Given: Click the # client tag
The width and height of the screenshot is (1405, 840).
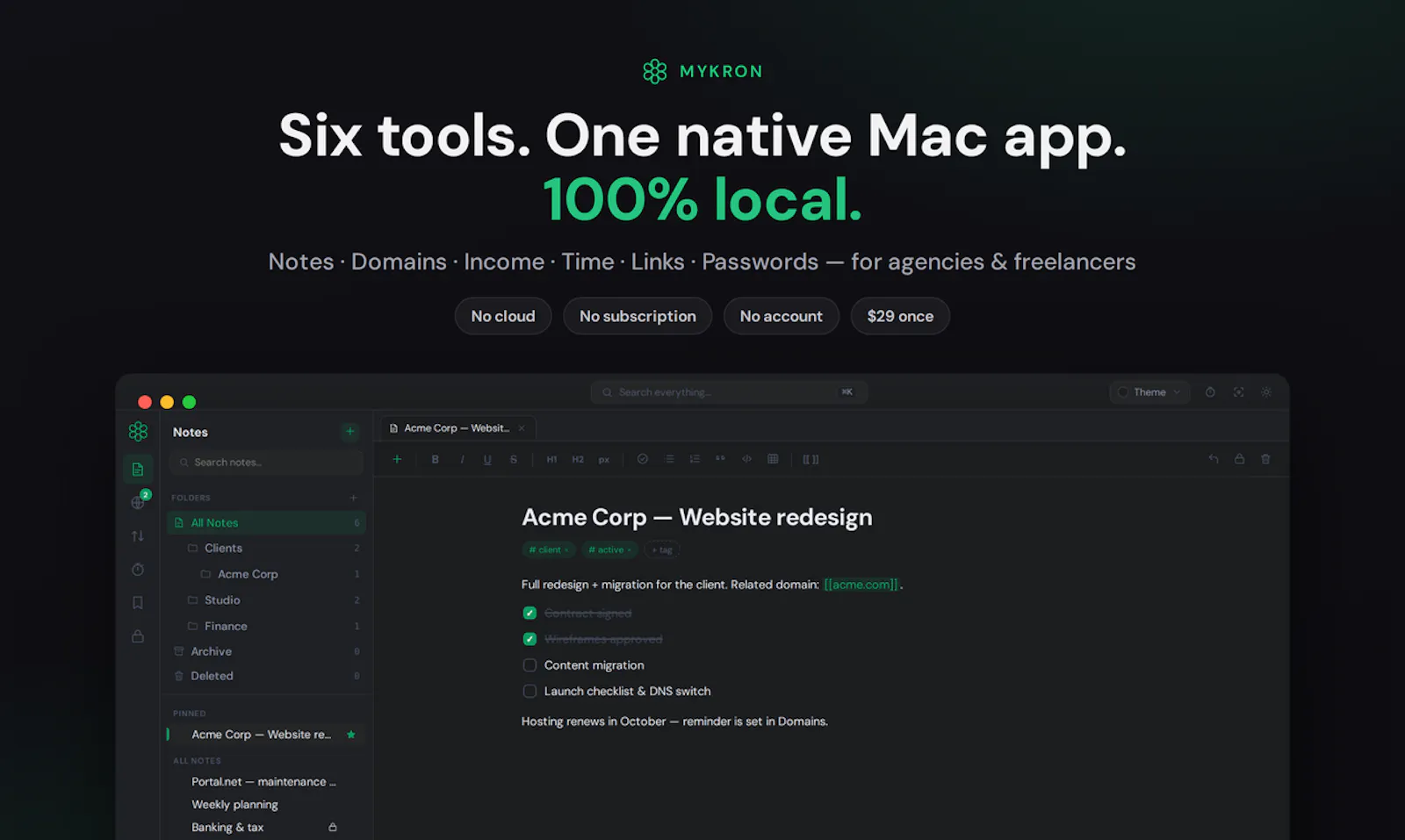Looking at the screenshot, I should click(x=548, y=549).
